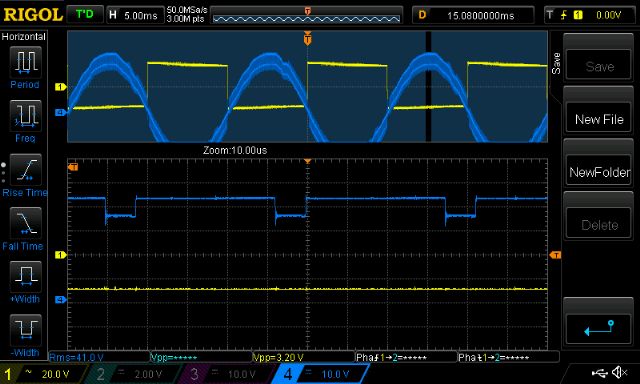The image size is (640, 384).
Task: Click the speaker mute icon
Action: [x=620, y=372]
